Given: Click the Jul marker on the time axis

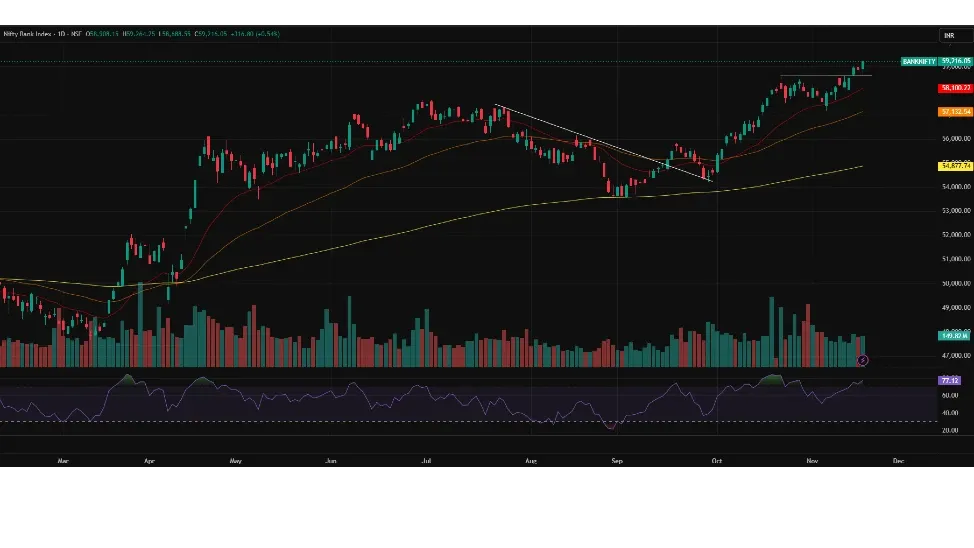Looking at the screenshot, I should (427, 461).
